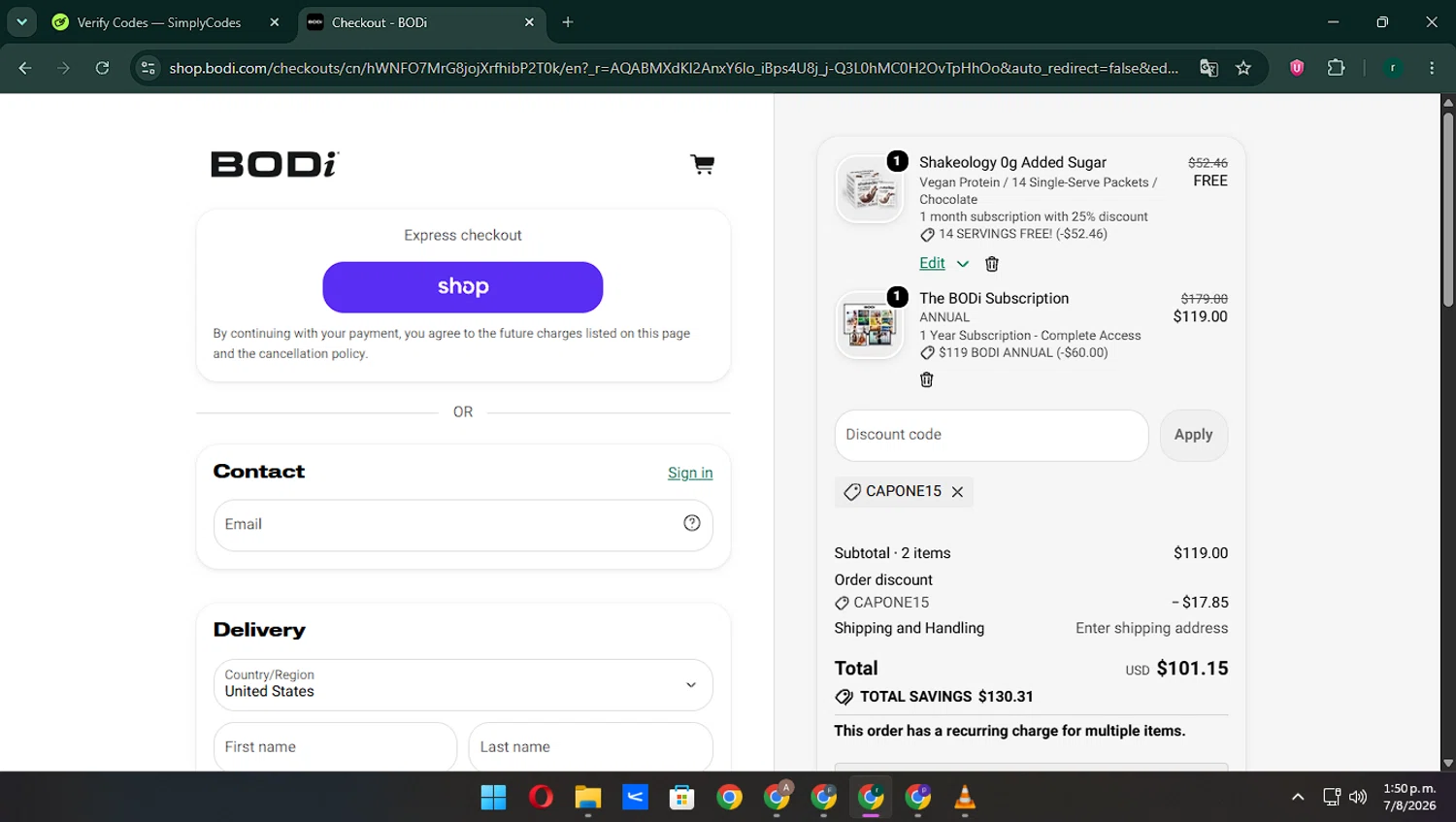Click into the Discount code field

[x=991, y=435]
